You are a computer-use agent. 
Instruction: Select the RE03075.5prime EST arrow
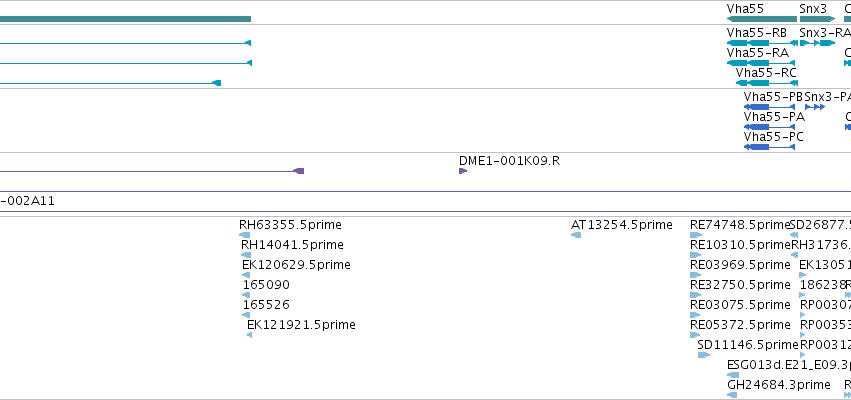click(695, 315)
